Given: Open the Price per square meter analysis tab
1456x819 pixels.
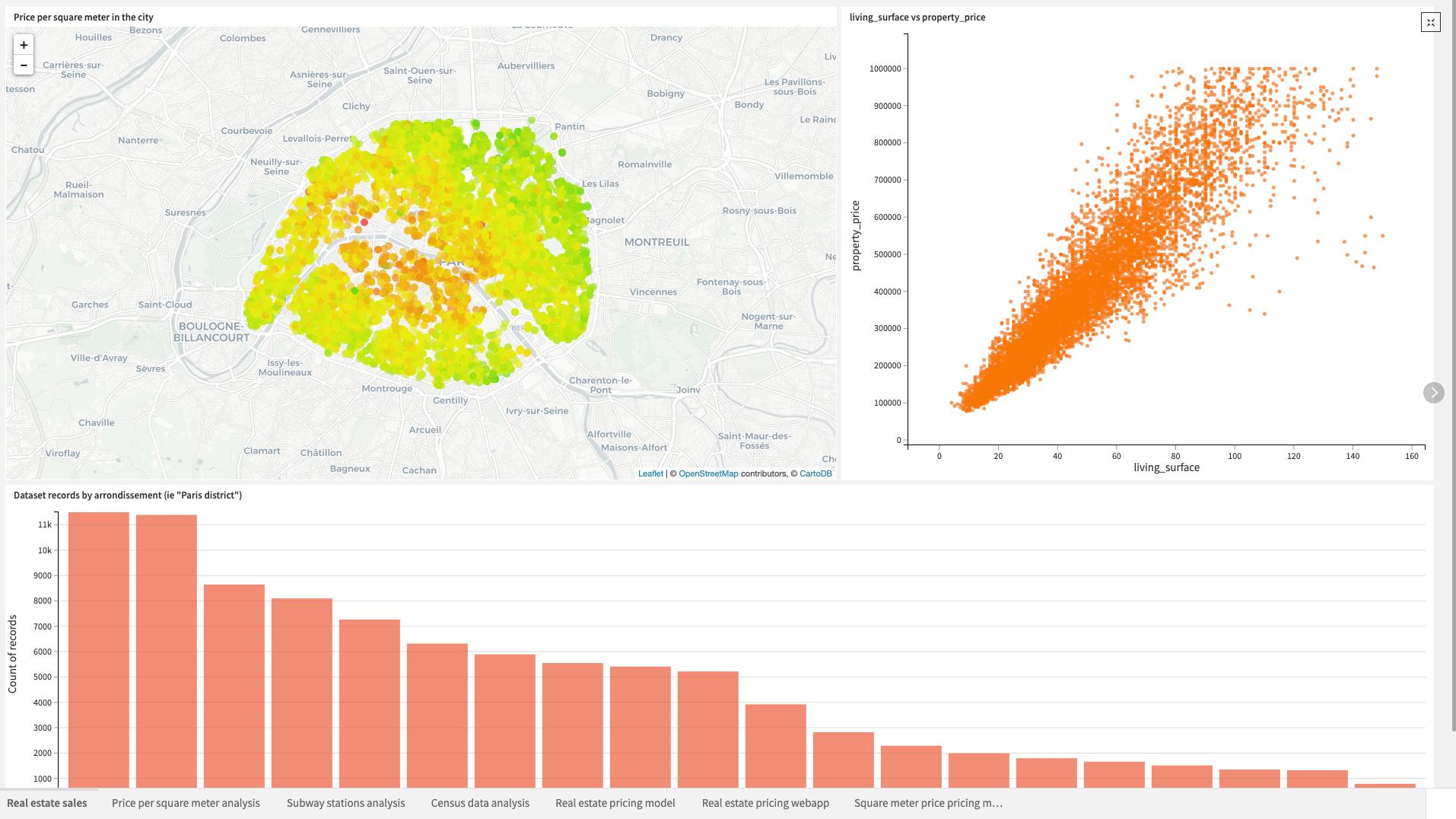Looking at the screenshot, I should point(185,803).
